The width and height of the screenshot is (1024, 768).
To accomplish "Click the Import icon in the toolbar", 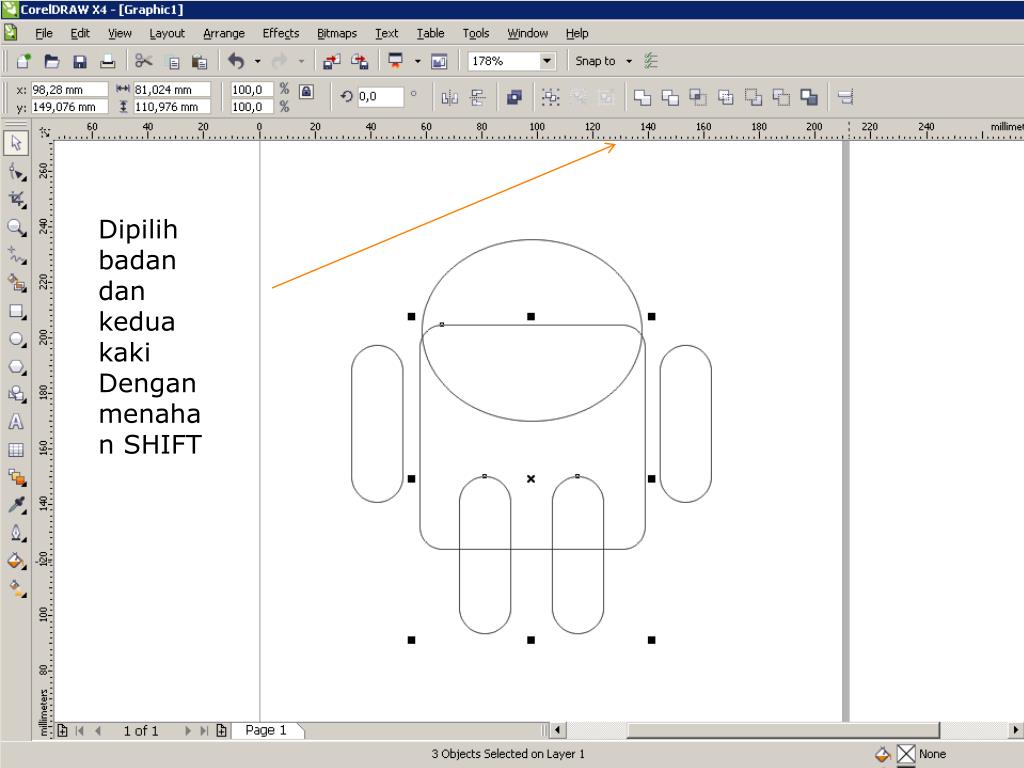I will [332, 61].
